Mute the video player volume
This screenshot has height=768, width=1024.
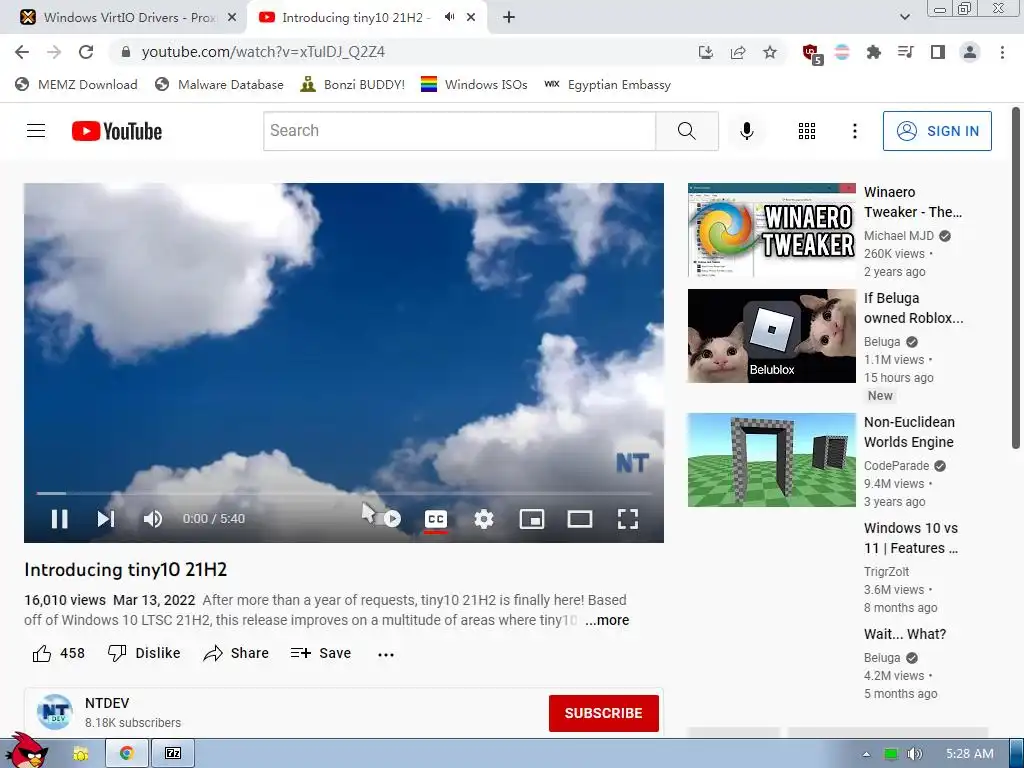pyautogui.click(x=152, y=519)
